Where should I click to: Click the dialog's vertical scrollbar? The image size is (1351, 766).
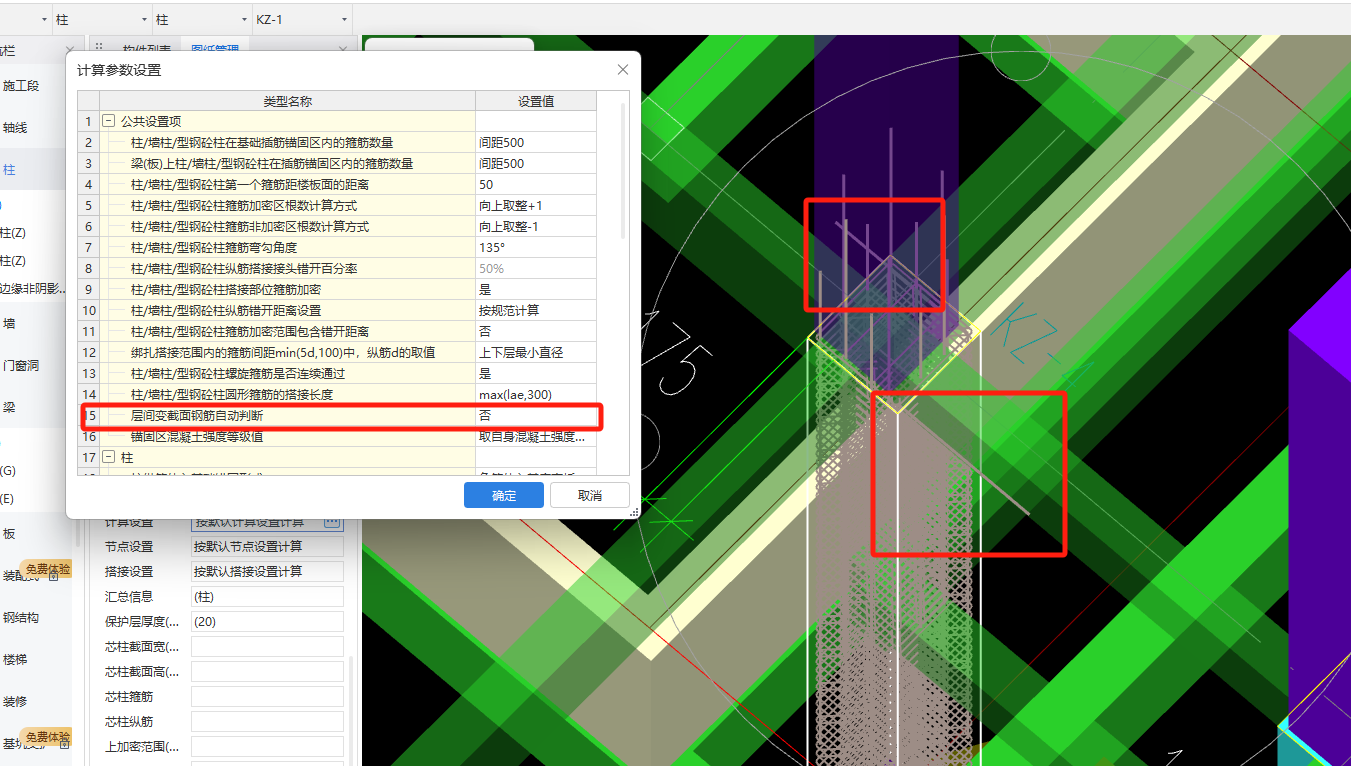coord(624,170)
